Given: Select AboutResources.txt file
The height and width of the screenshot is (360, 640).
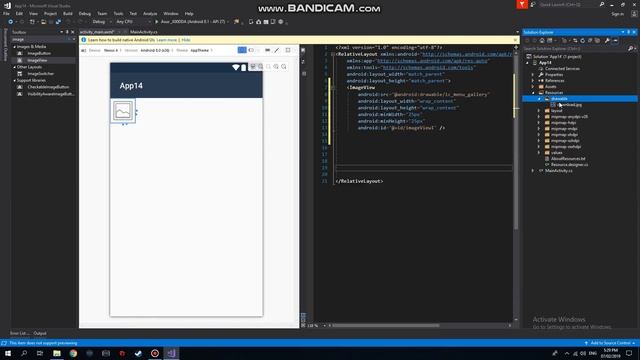Looking at the screenshot, I should click(x=568, y=159).
